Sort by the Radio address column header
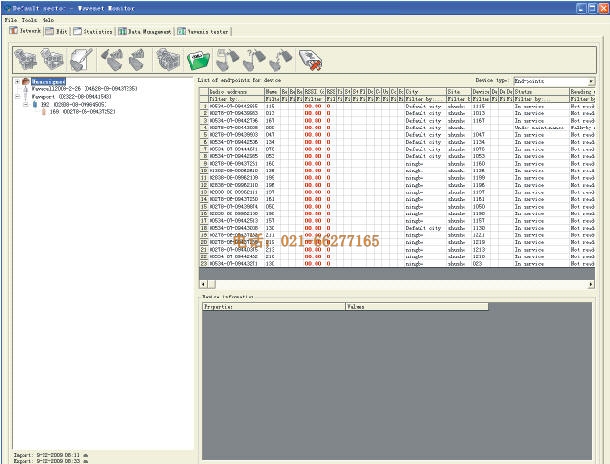Viewport: 610px width, 464px height. click(x=237, y=92)
